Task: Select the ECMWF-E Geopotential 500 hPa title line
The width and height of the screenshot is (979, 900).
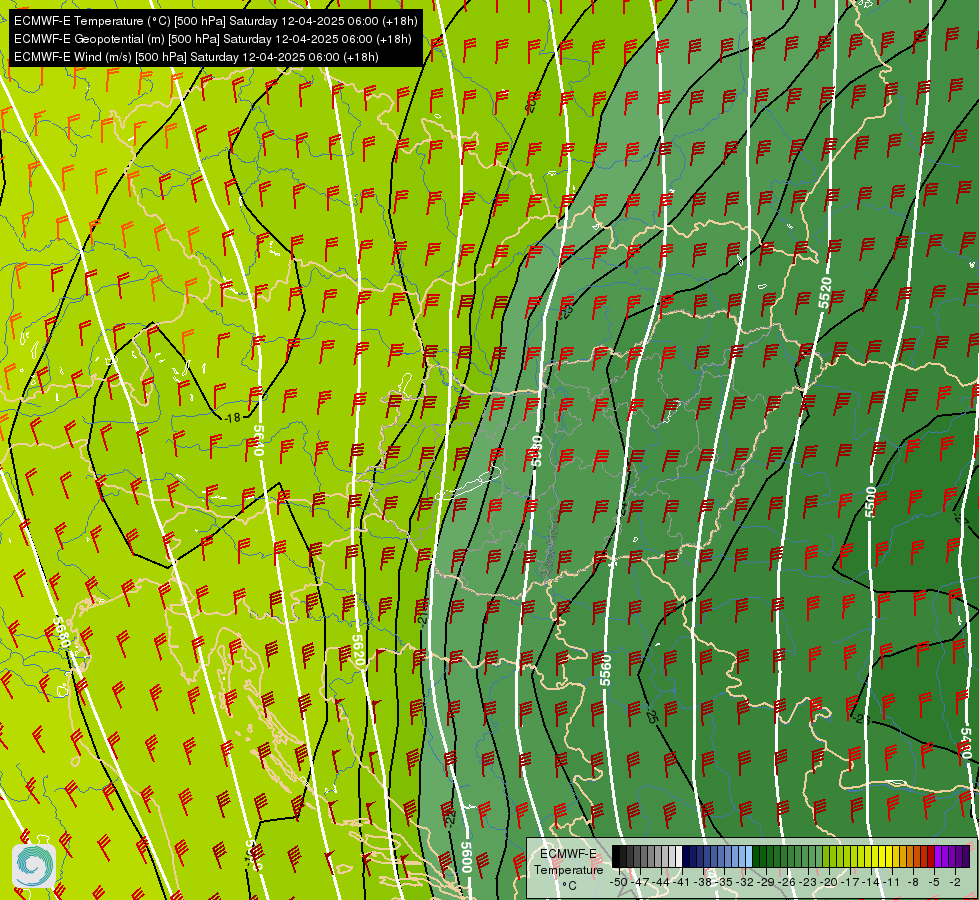Action: (212, 39)
